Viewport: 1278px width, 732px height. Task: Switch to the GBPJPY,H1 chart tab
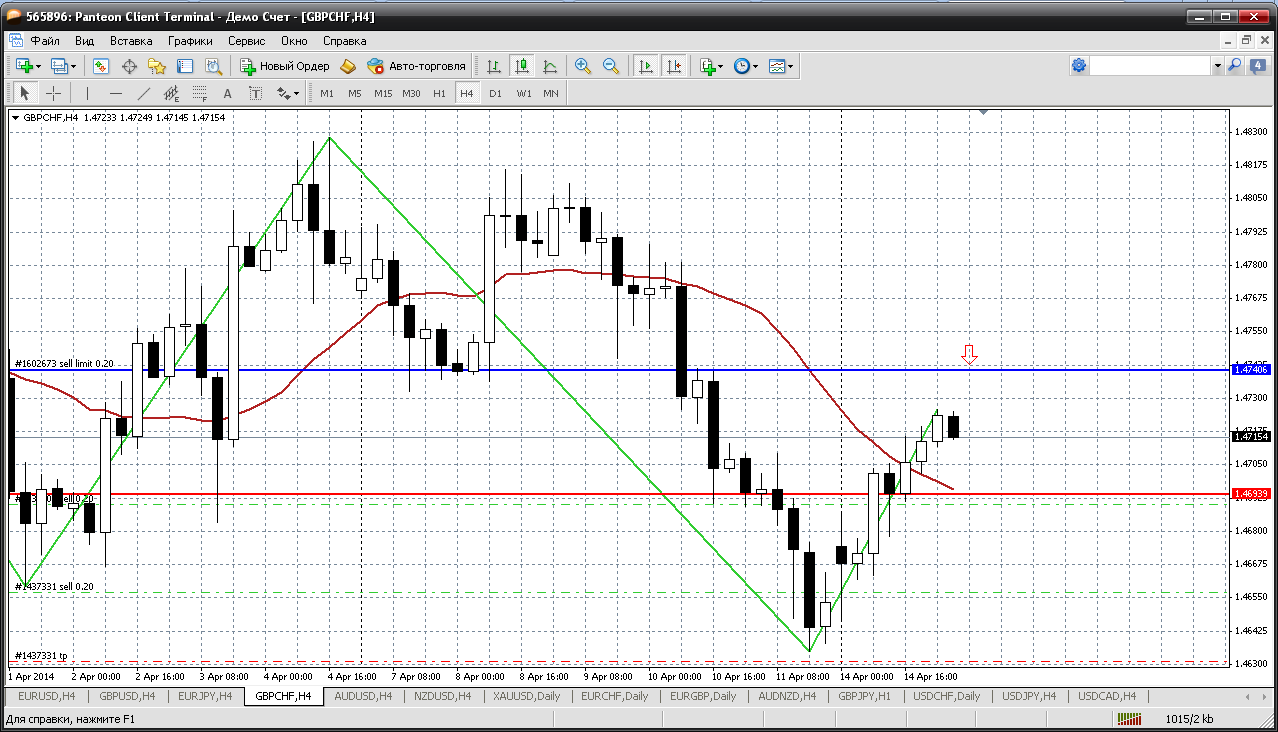point(865,696)
